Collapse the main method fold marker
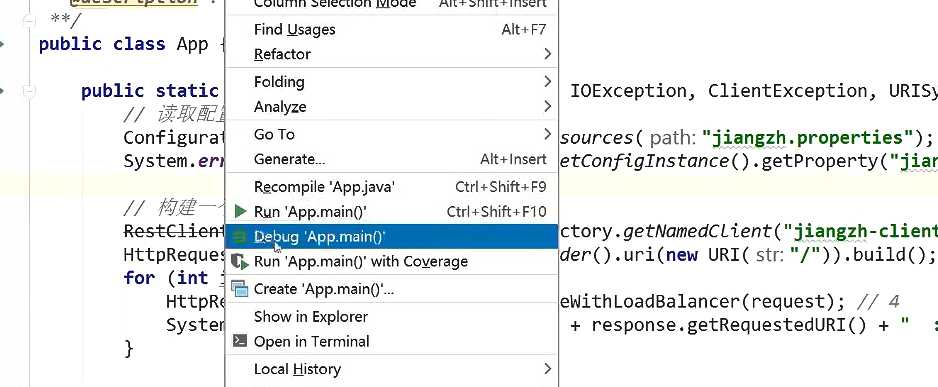The image size is (938, 387). point(29,91)
